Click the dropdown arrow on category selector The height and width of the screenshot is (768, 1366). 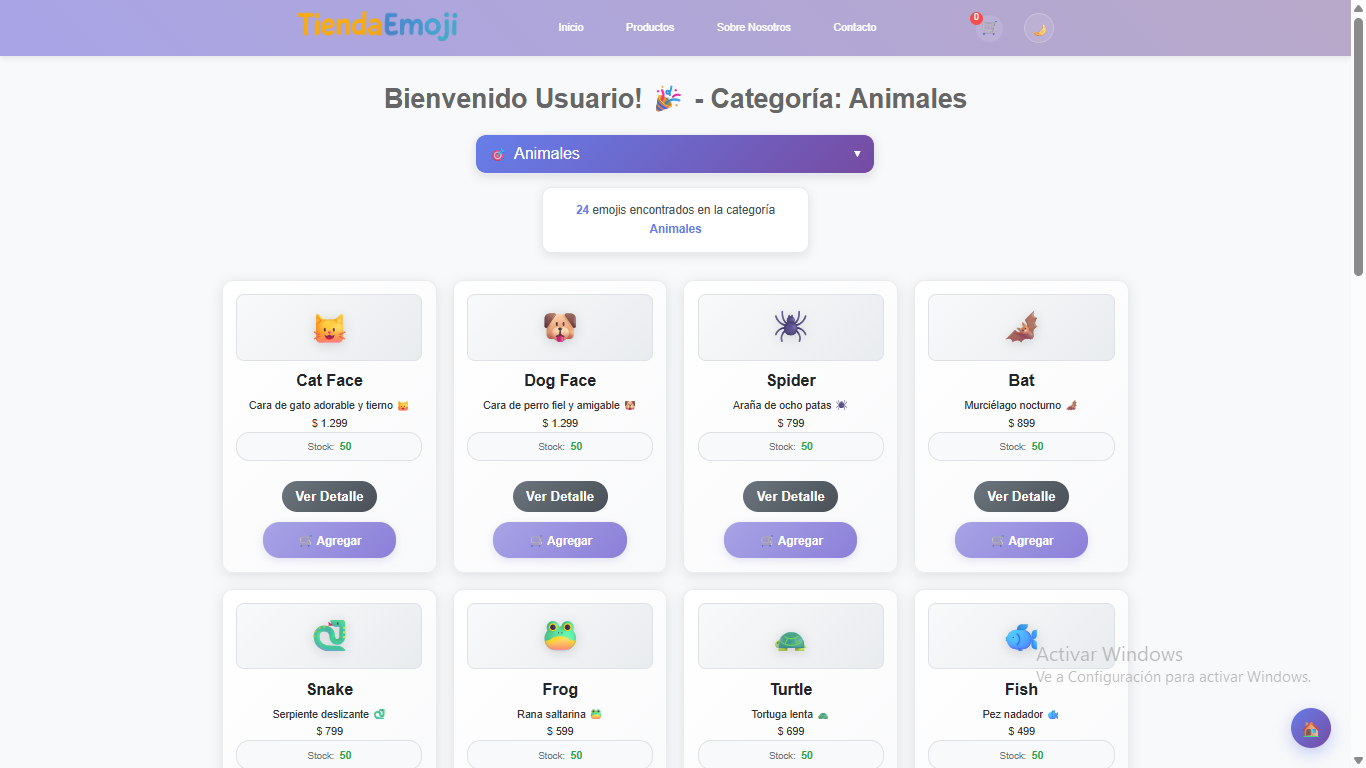(x=857, y=154)
